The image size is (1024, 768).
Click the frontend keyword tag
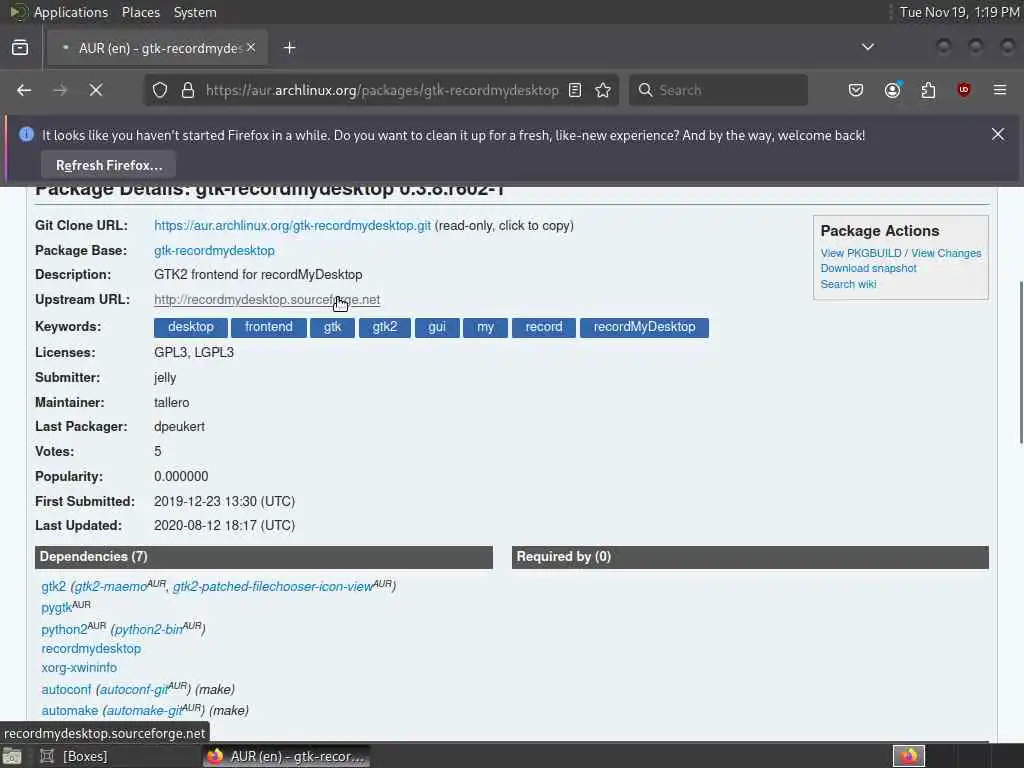pos(268,327)
